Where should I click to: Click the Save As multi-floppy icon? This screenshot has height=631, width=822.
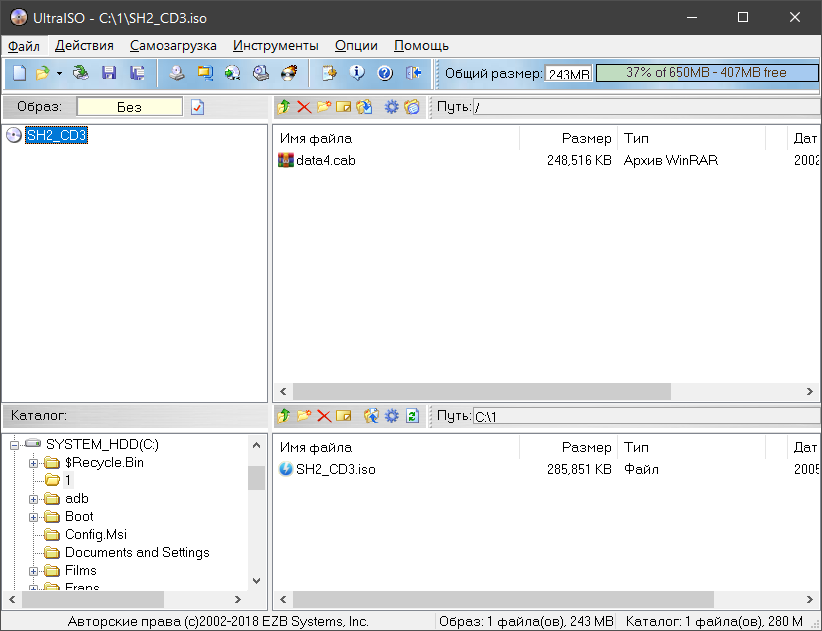(x=137, y=73)
